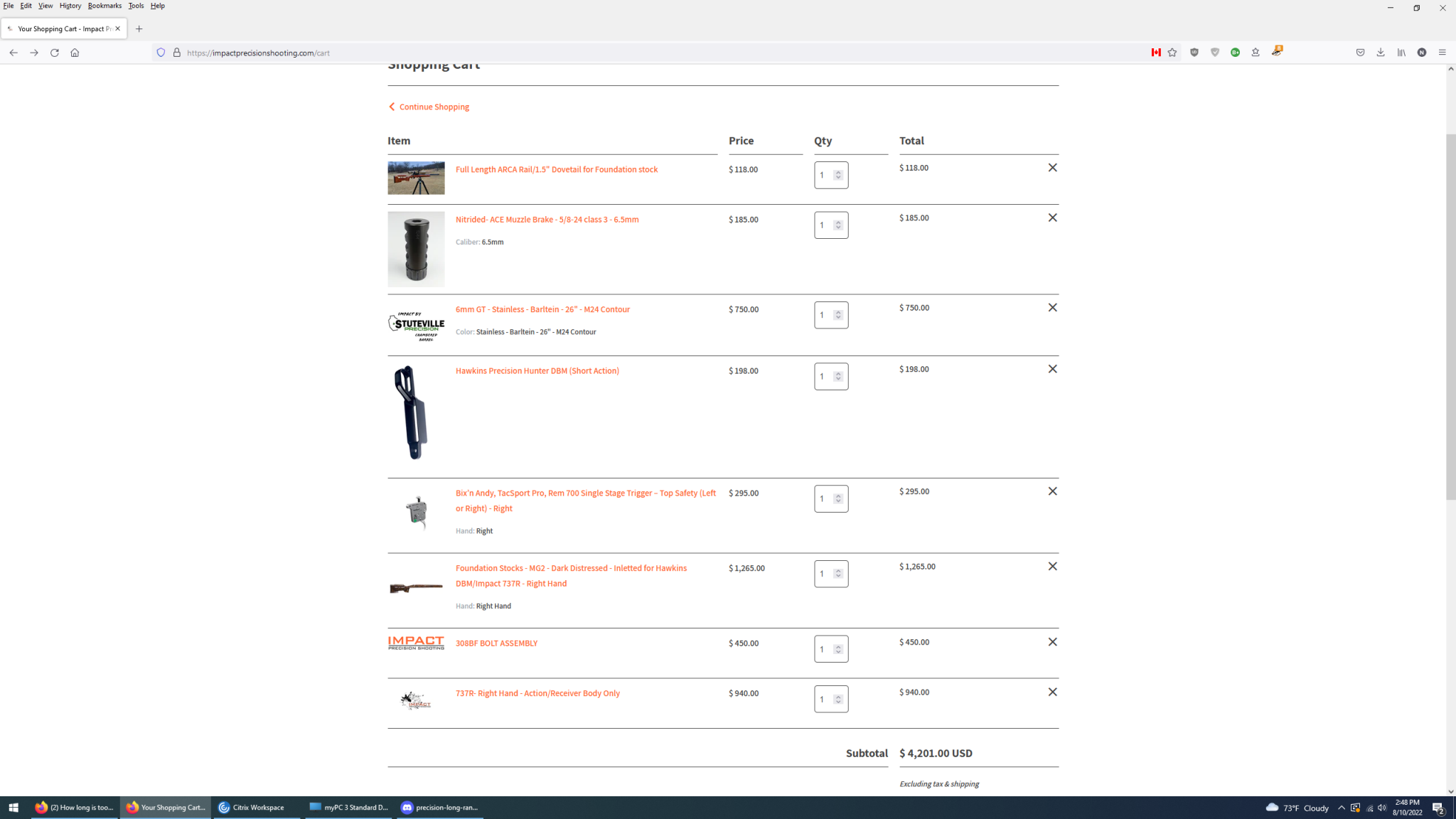Click the browser forward arrow
This screenshot has height=819, width=1456.
click(34, 53)
